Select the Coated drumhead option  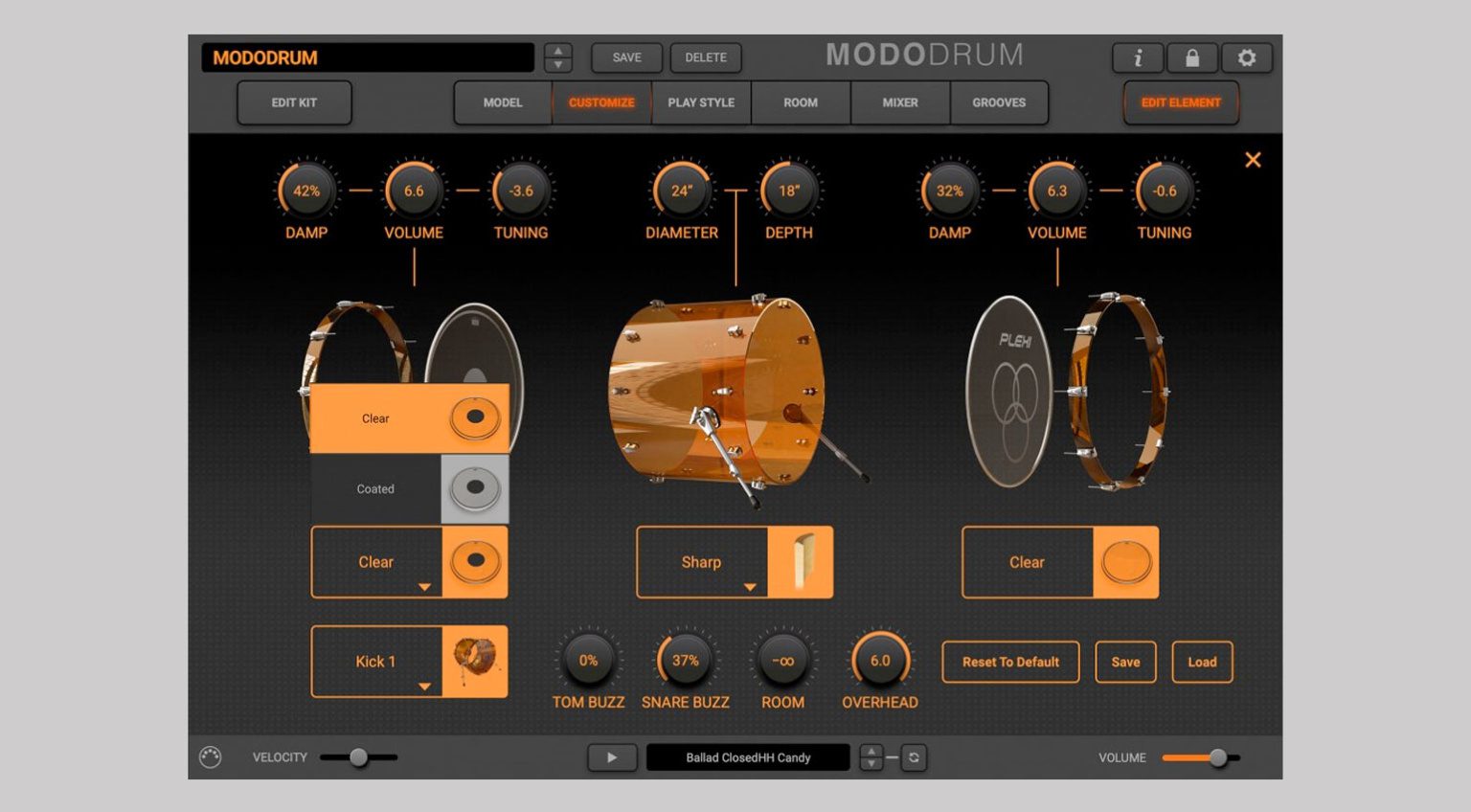click(375, 488)
